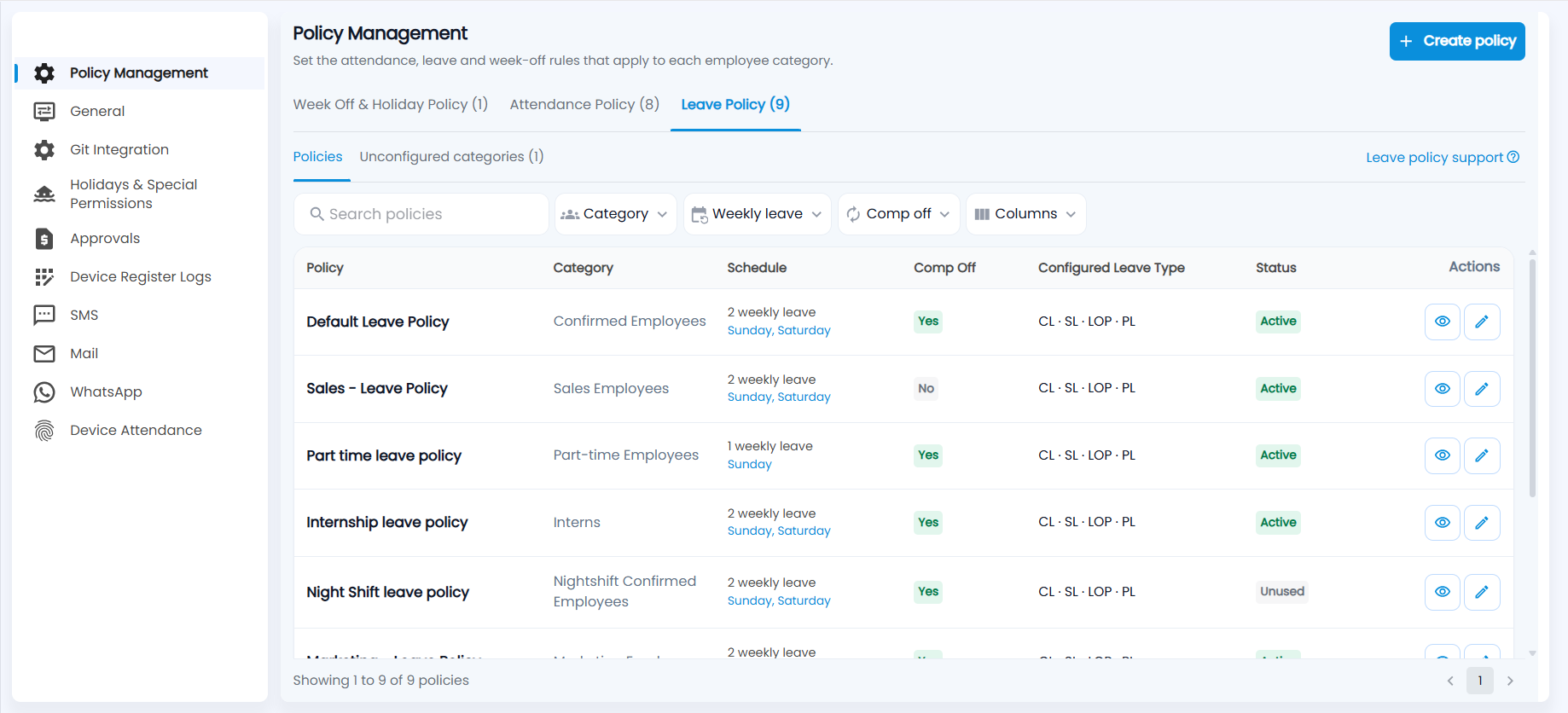The image size is (1568, 713).
Task: Open the Comp off filter dropdown
Action: point(898,214)
